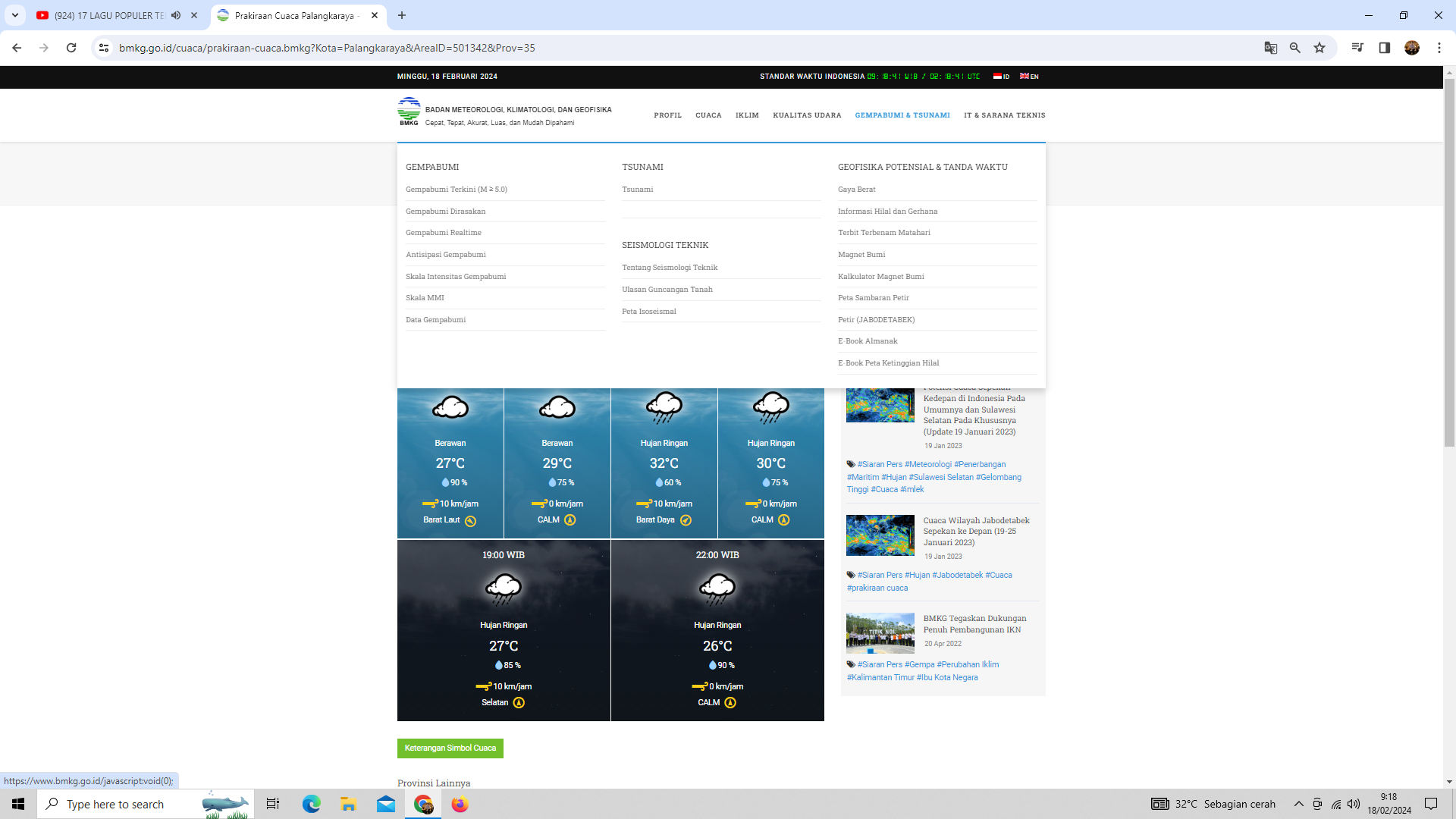1456x819 pixels.
Task: Click the zoom magnifier icon in the address bar
Action: tap(1295, 48)
